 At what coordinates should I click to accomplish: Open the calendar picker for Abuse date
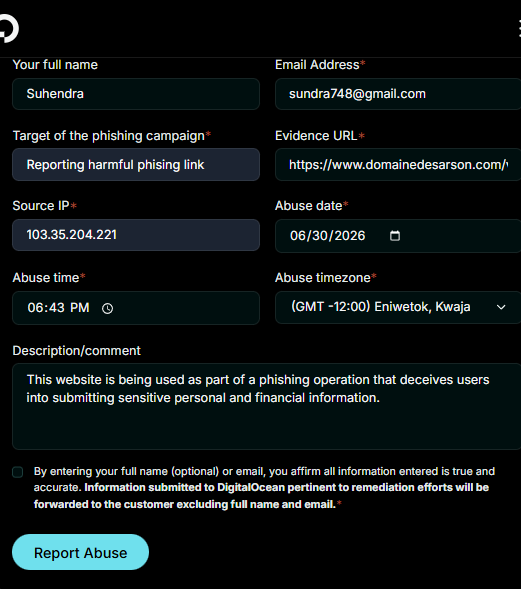(394, 236)
